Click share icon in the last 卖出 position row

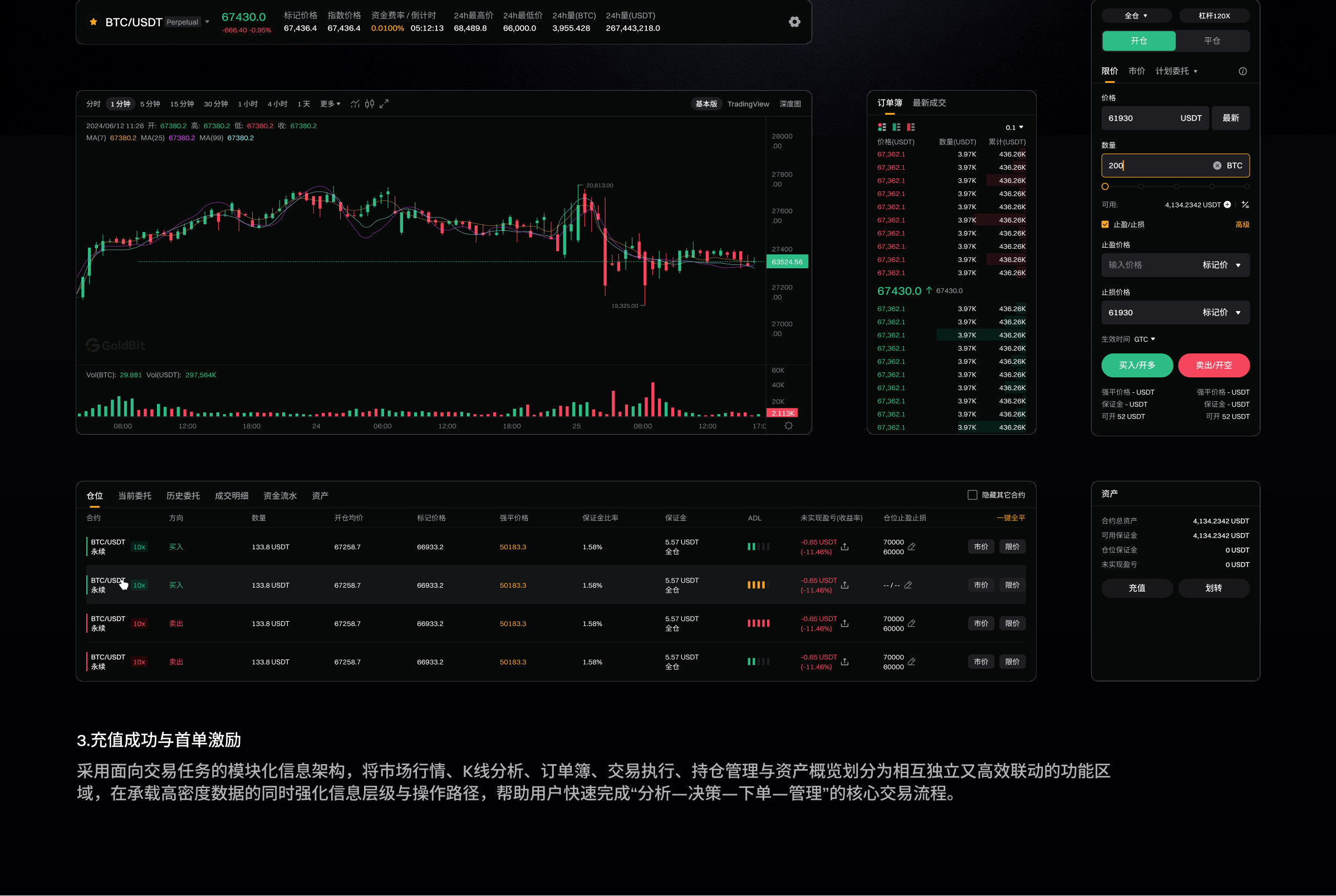coord(844,662)
